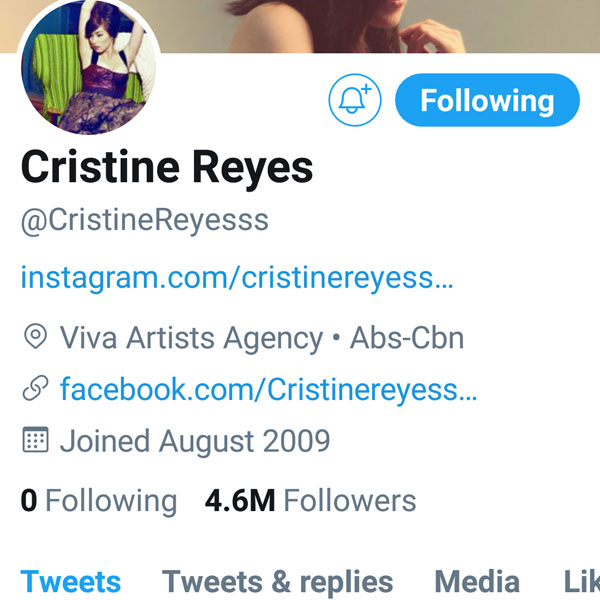600x600 pixels.
Task: Click the Cristine Reyes display name
Action: point(167,168)
